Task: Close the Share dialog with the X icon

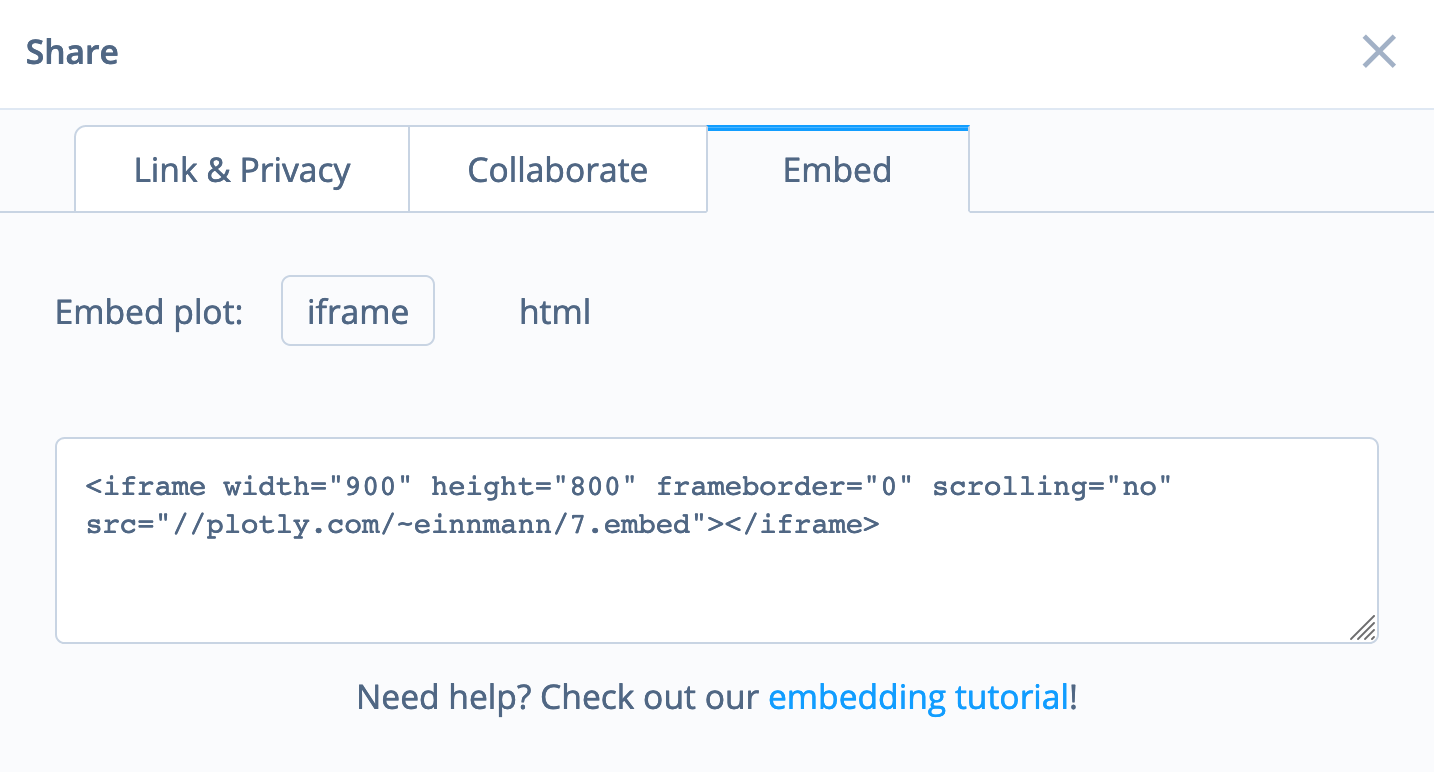Action: coord(1379,52)
